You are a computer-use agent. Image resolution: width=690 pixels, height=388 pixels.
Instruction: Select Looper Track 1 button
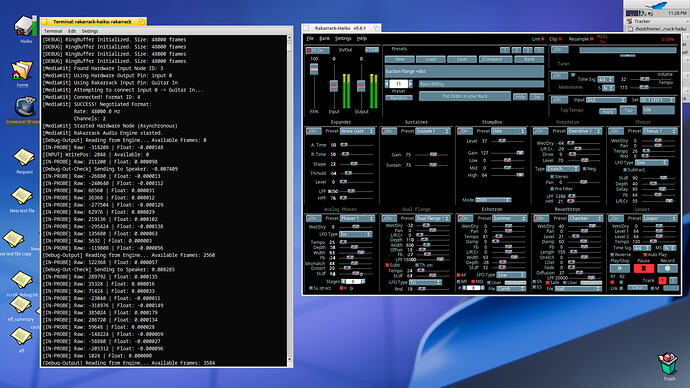click(x=662, y=280)
